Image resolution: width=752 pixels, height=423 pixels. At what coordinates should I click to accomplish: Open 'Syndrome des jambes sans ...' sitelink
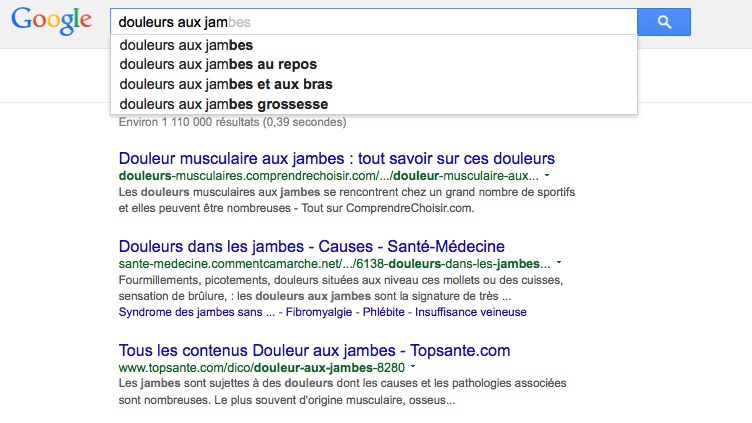[196, 312]
